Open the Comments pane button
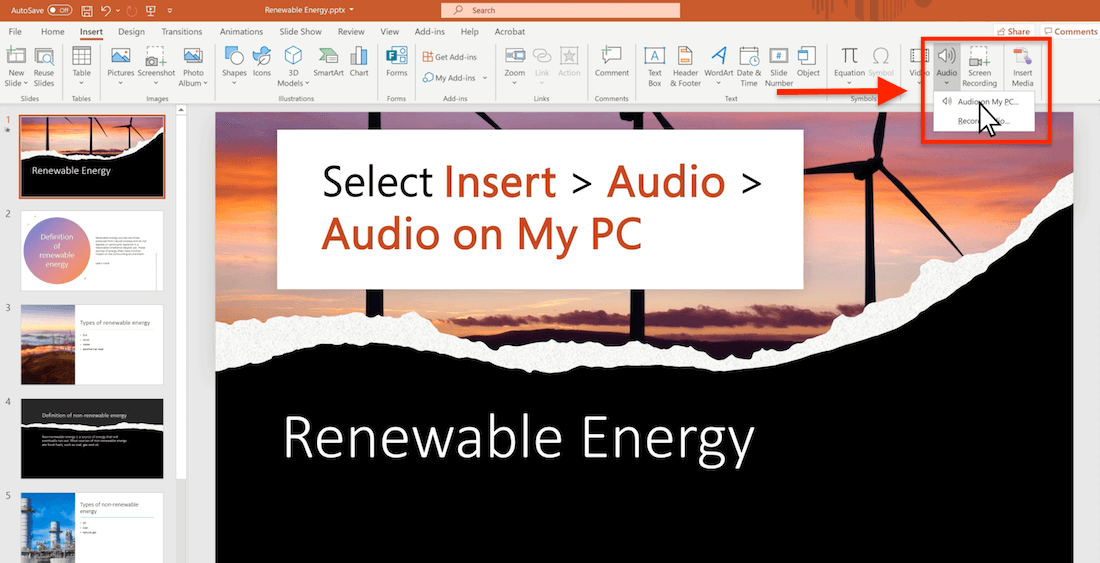 click(1069, 32)
